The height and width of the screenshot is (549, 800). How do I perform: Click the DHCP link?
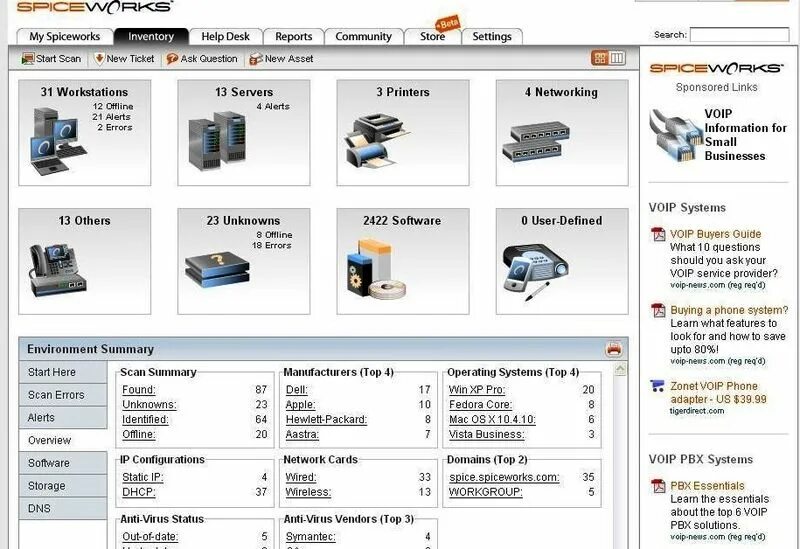pos(139,492)
